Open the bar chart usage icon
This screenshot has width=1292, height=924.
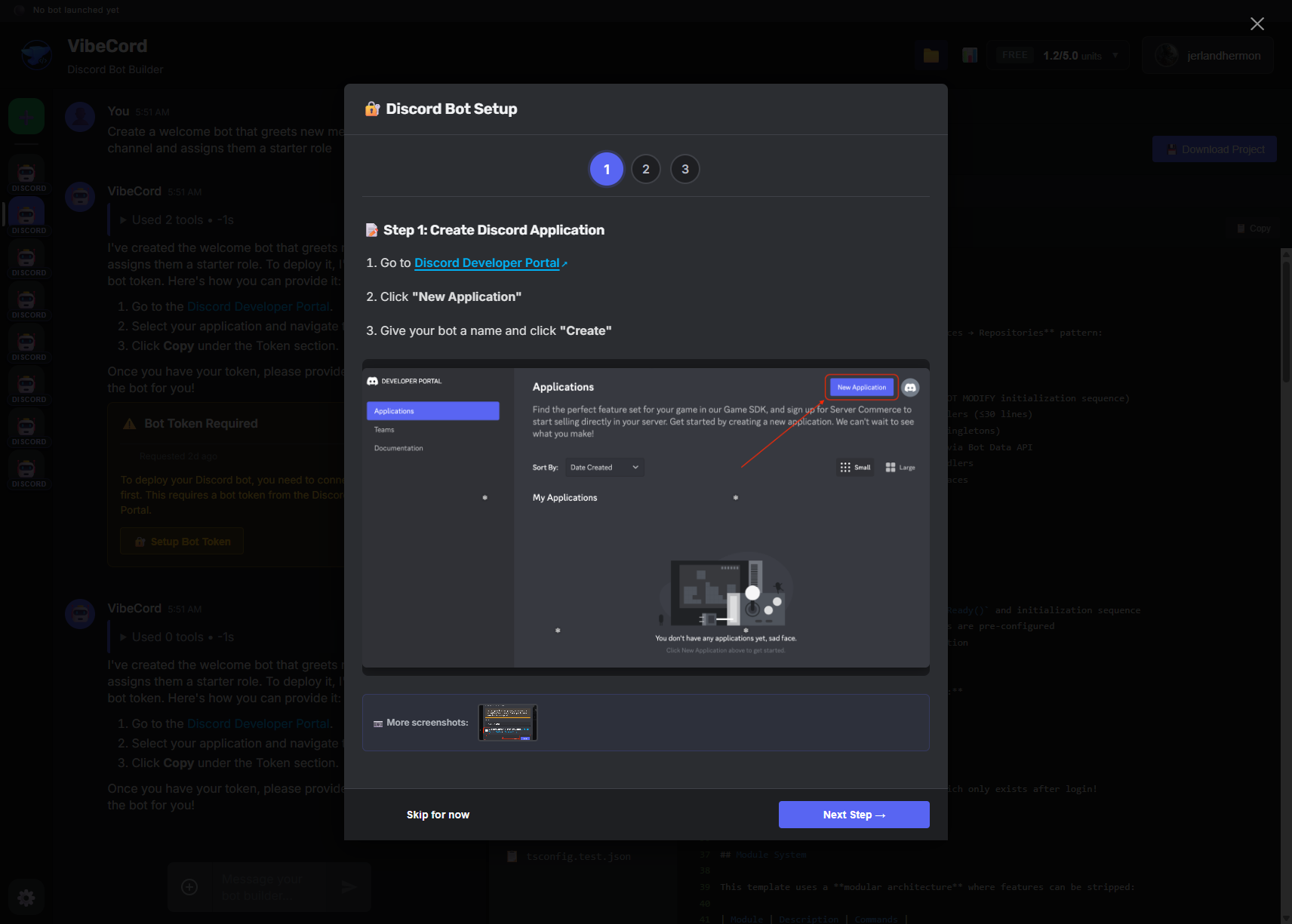point(970,56)
